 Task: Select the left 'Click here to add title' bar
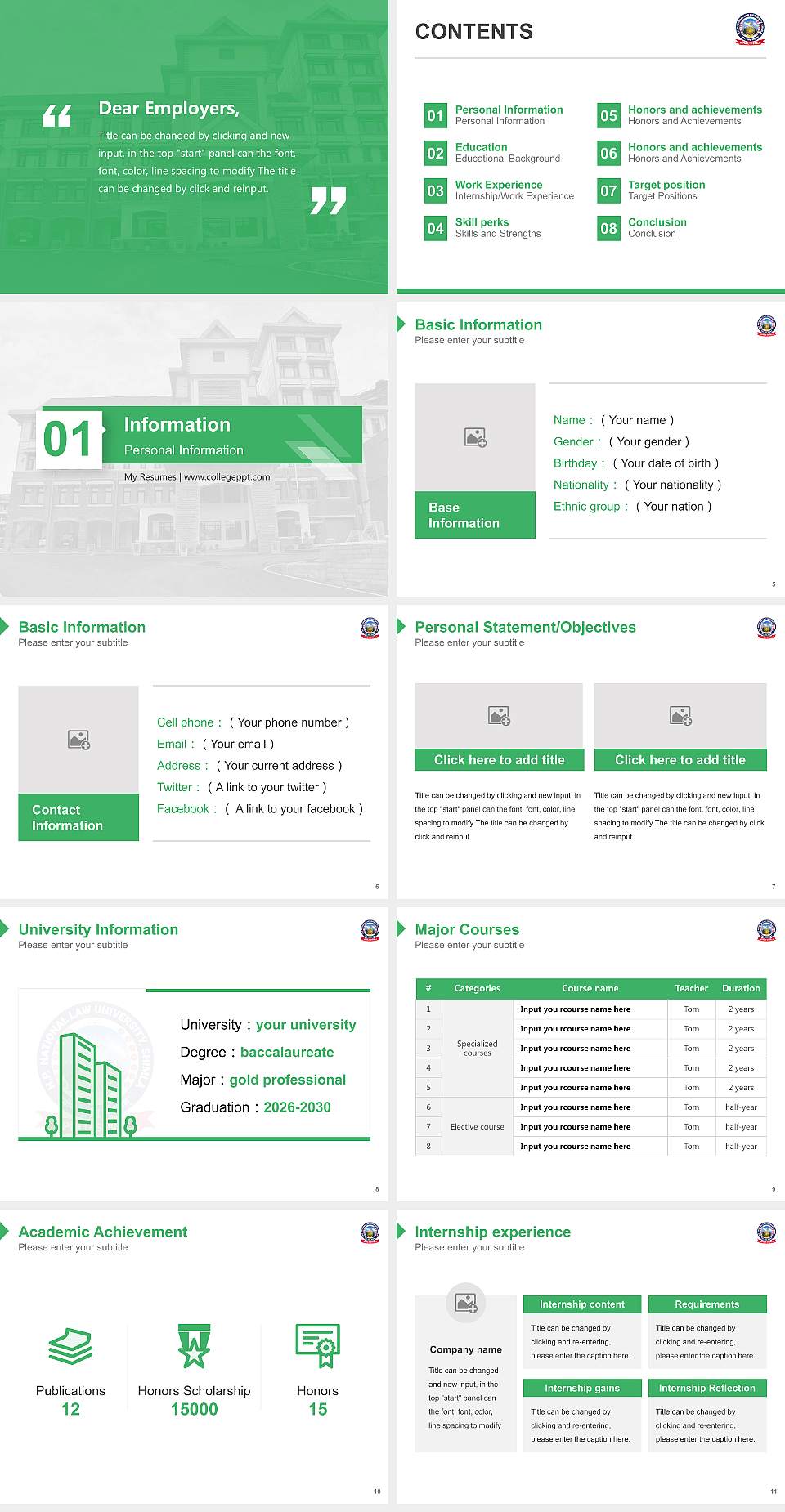[499, 760]
